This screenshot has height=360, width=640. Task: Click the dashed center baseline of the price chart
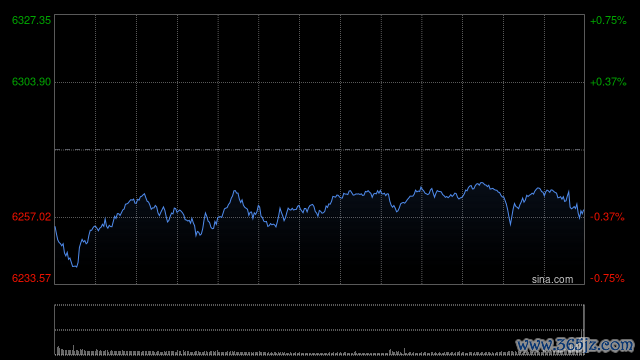320,150
